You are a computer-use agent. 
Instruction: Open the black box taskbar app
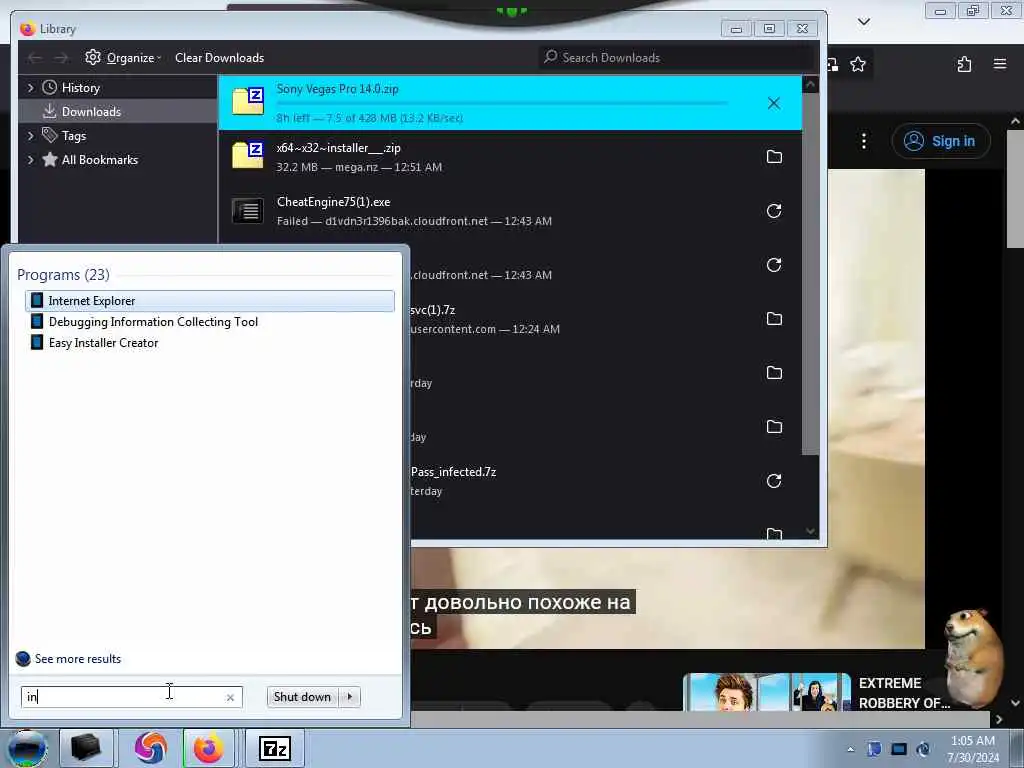point(86,748)
